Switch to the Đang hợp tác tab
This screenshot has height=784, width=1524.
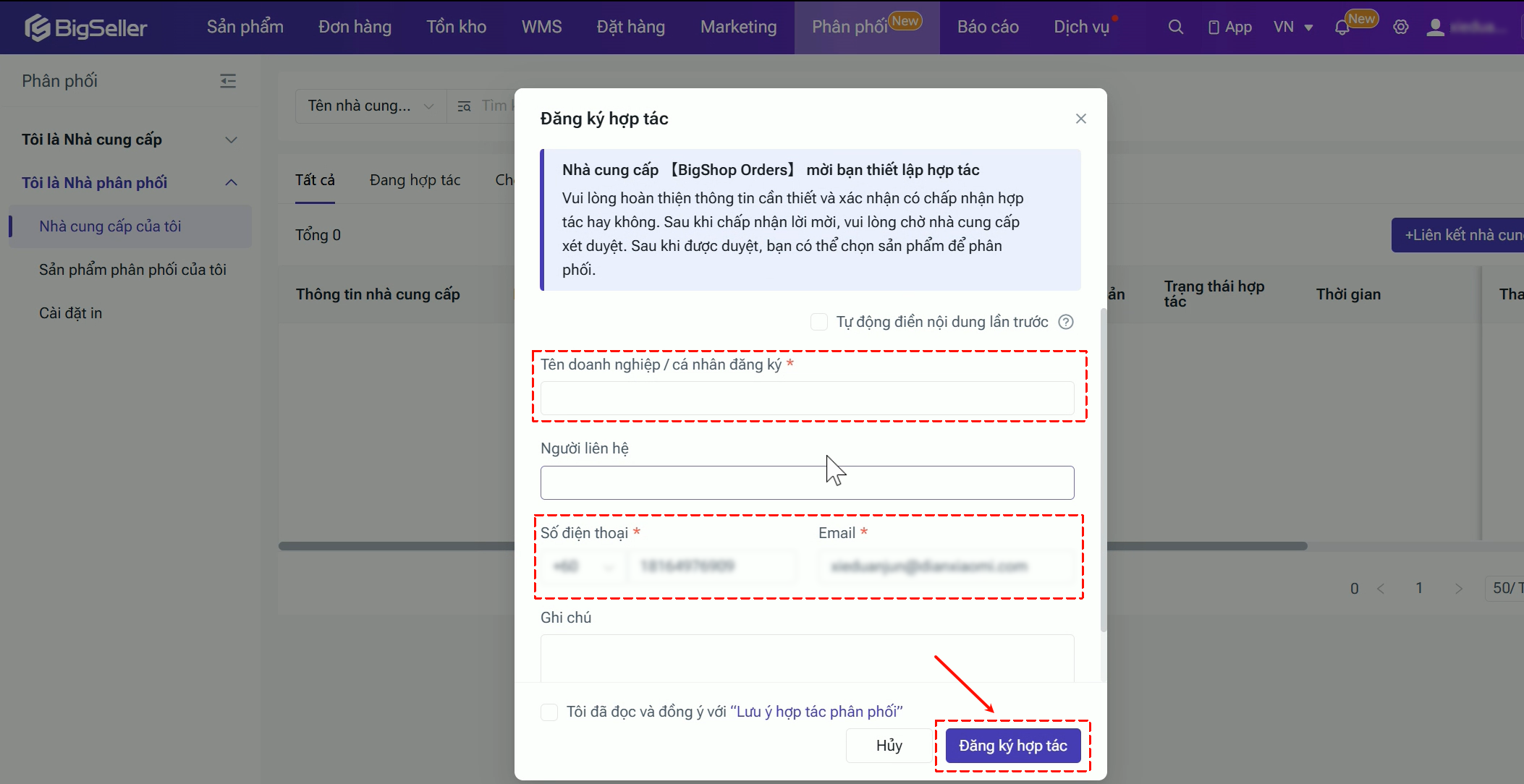click(415, 180)
